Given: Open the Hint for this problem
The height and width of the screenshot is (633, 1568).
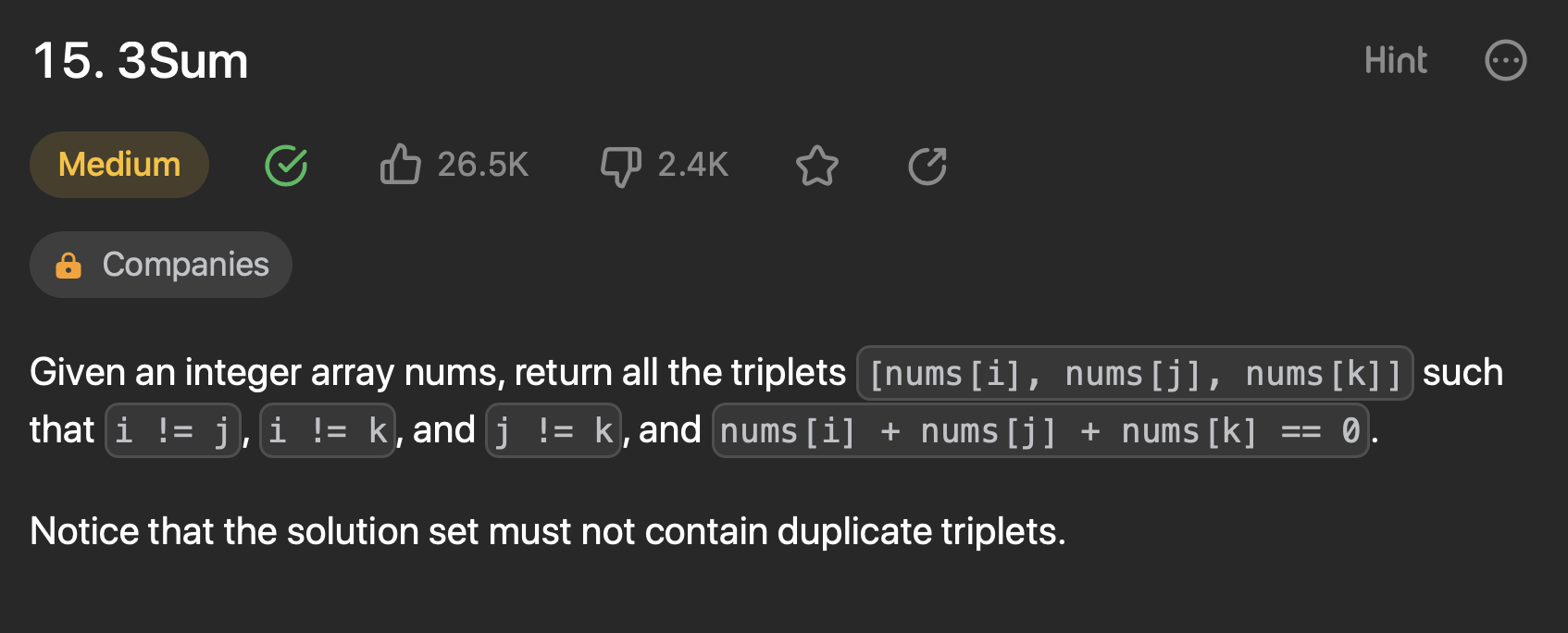Looking at the screenshot, I should (1395, 61).
